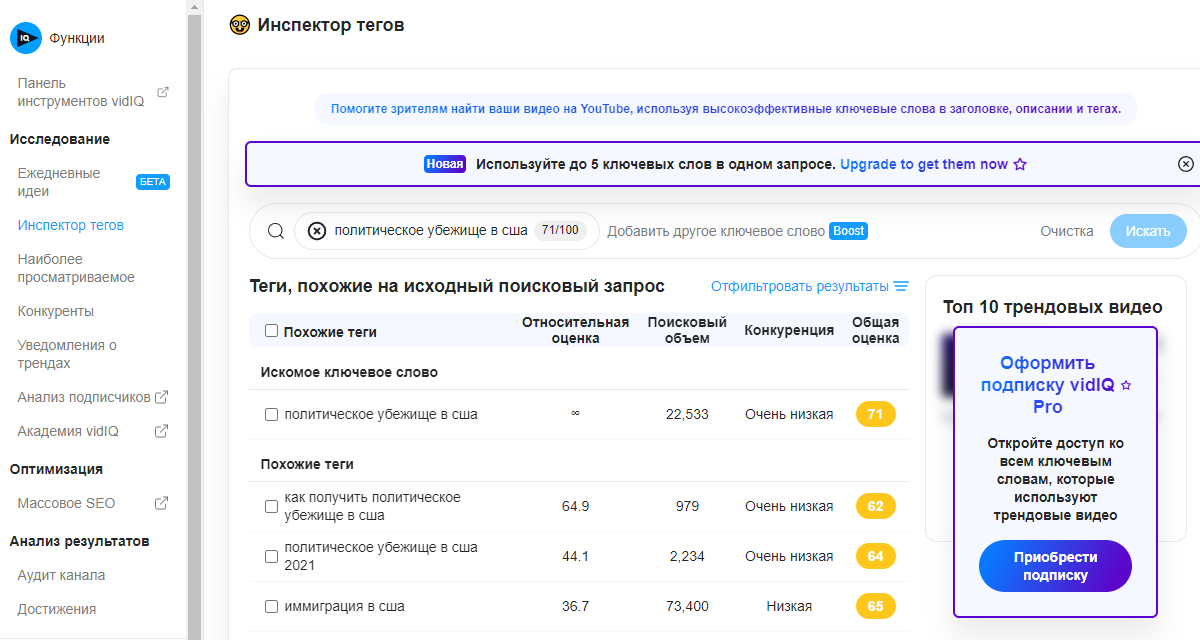
Task: Click search volume value 22,533
Action: 687,414
